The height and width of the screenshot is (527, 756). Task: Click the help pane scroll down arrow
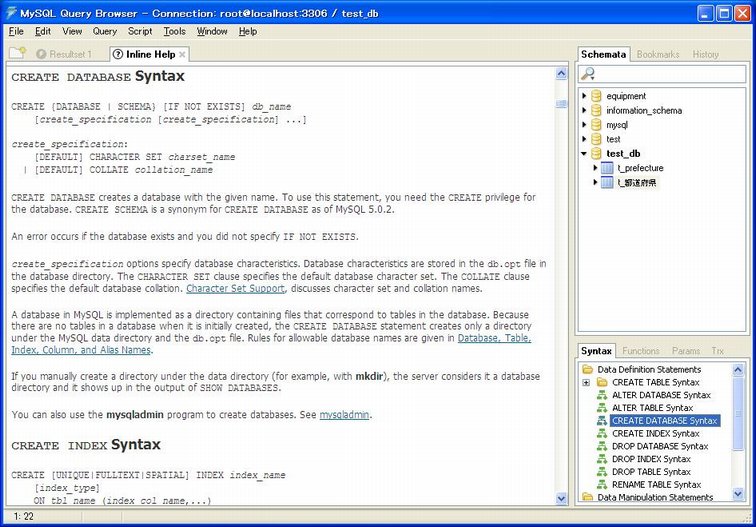pyautogui.click(x=561, y=499)
